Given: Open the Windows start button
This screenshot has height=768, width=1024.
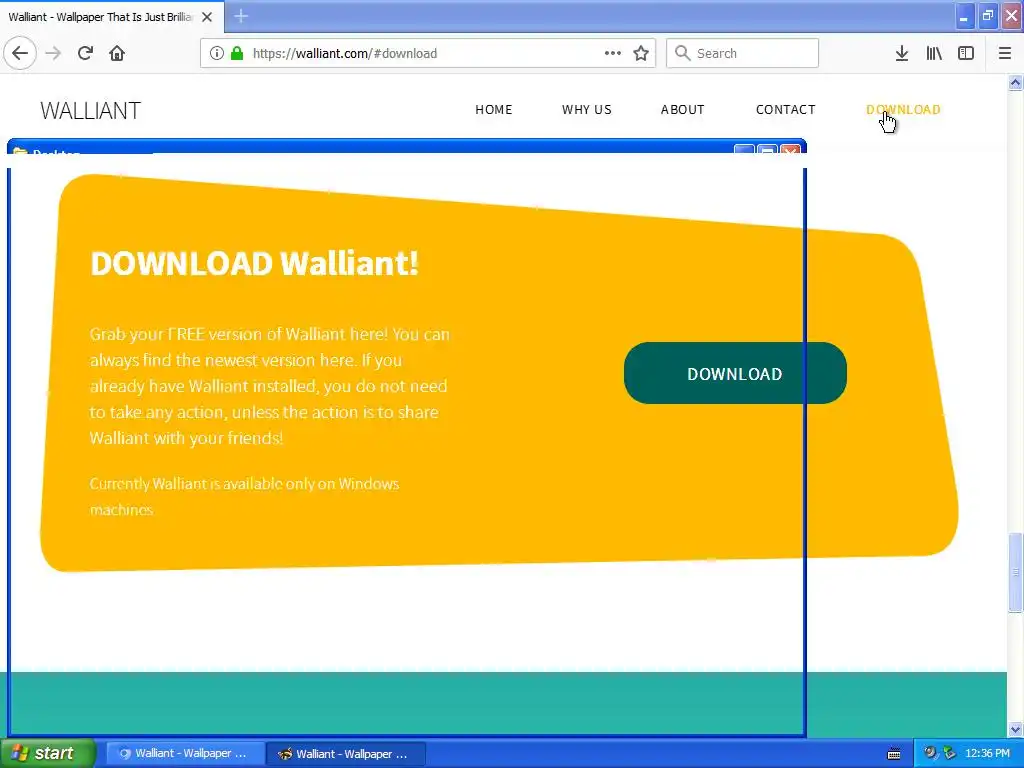Looking at the screenshot, I should pos(48,753).
